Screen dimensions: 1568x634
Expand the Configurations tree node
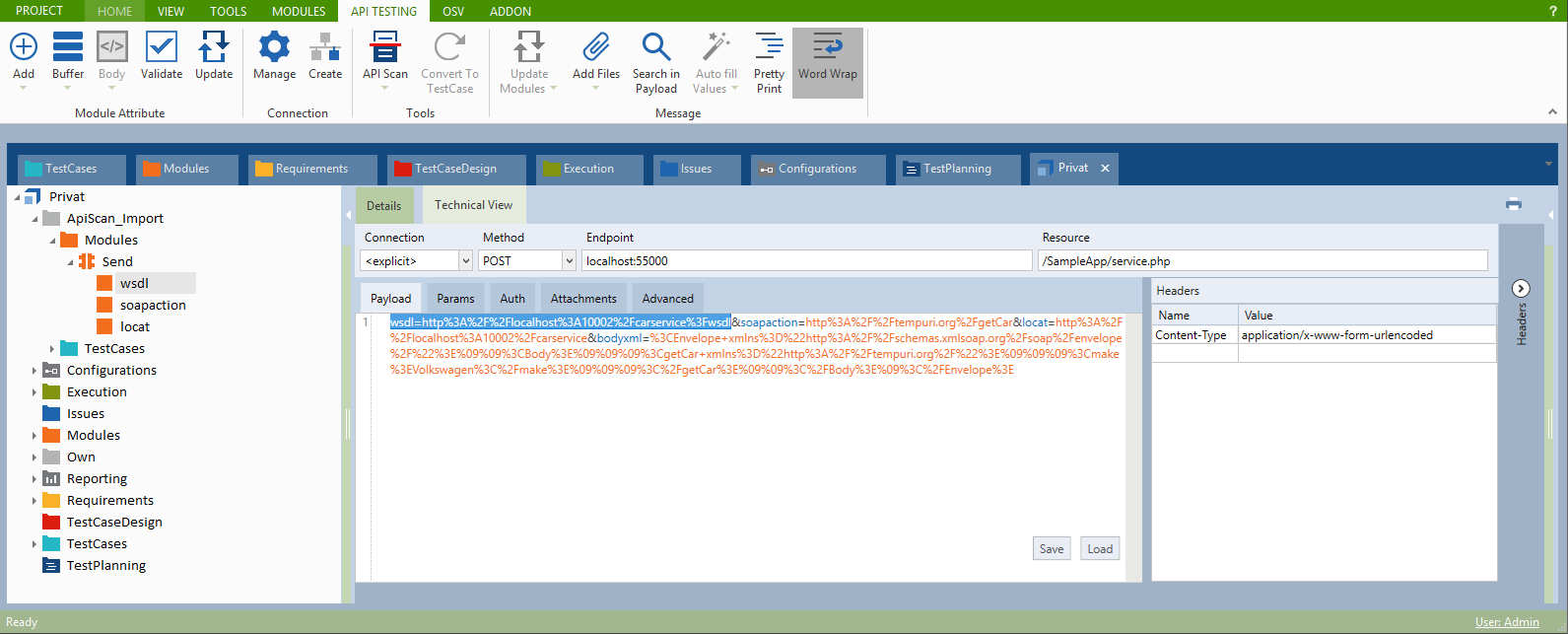(x=34, y=371)
